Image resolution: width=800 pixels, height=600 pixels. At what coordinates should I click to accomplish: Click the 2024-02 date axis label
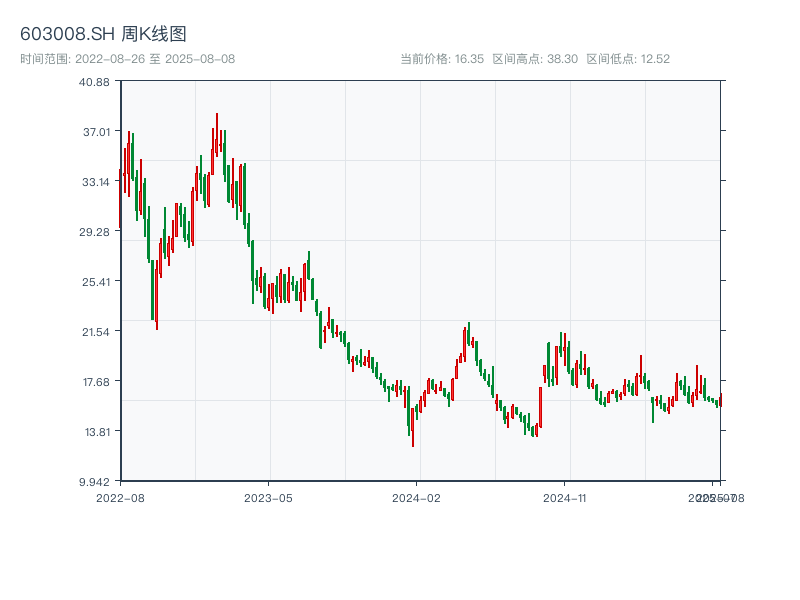click(x=417, y=497)
